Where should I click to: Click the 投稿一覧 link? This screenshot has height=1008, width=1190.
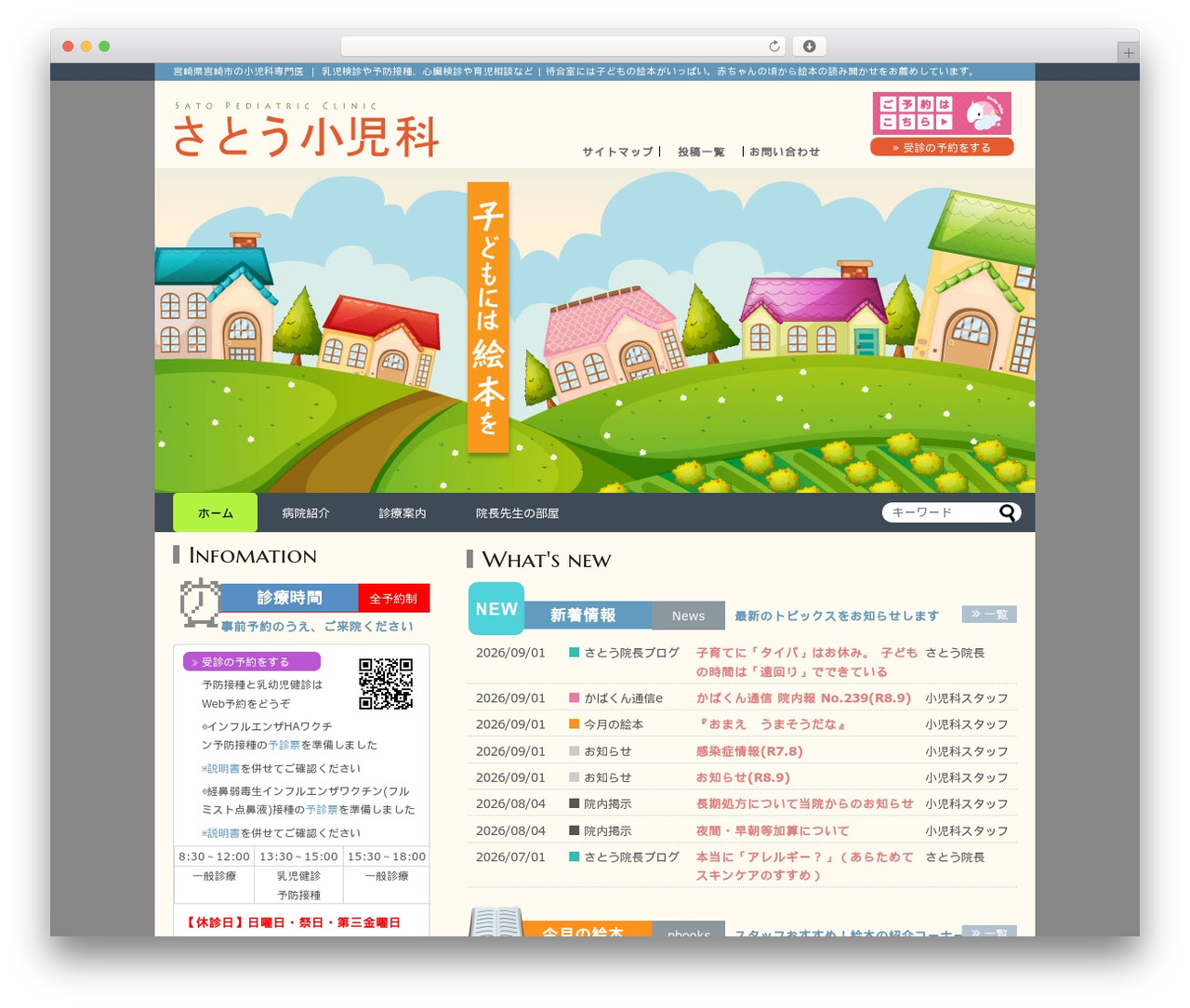701,152
